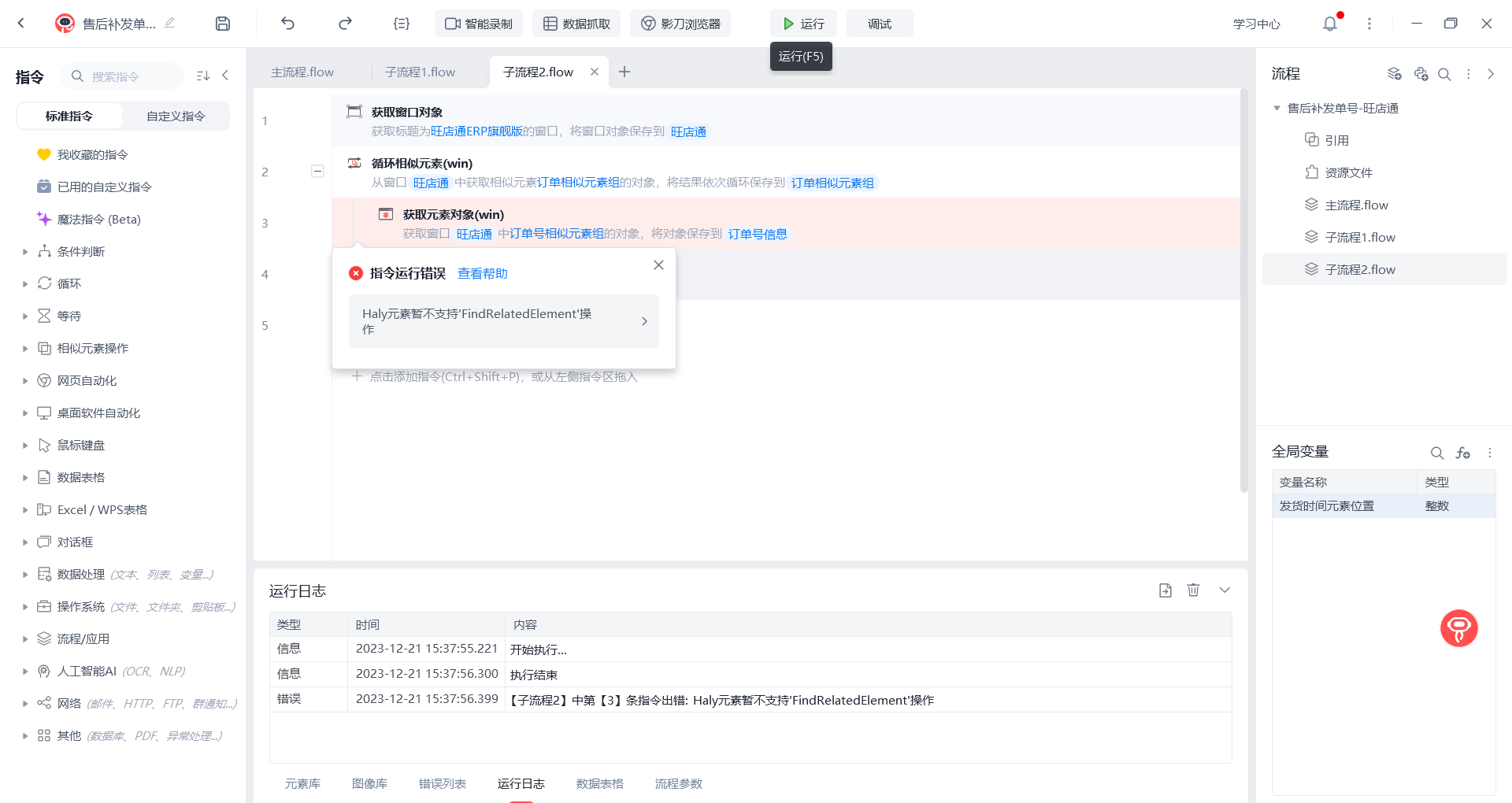This screenshot has height=803, width=1512.
Task: Expand the Excel / WPS表格 category
Action: pos(25,510)
